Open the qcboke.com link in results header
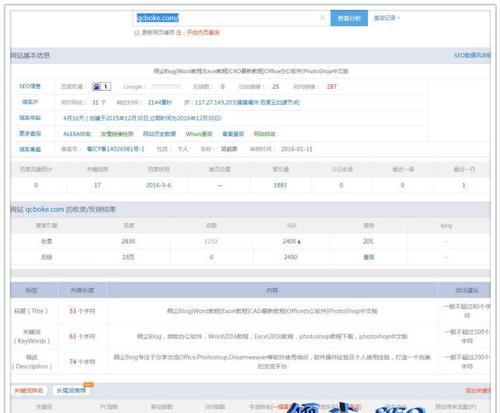The height and width of the screenshot is (413, 500). tap(45, 209)
